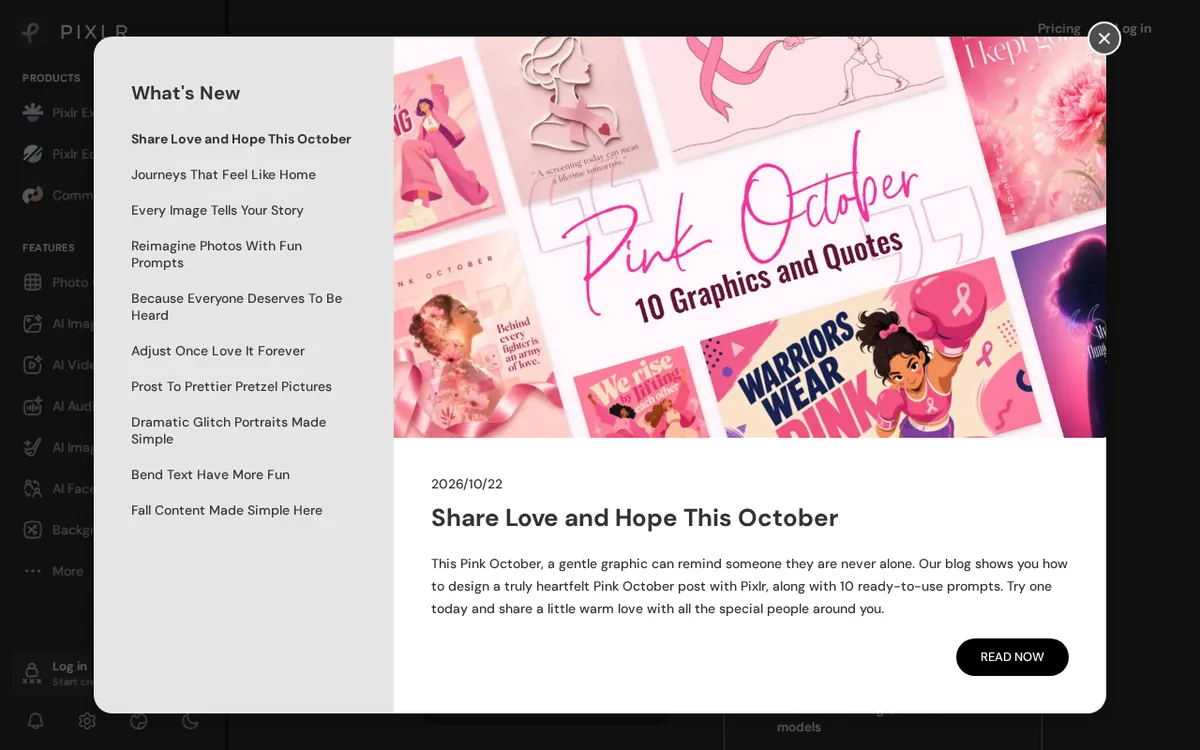The width and height of the screenshot is (1200, 750).
Task: Open Prost To Prettier Pretzel Pictures
Action: 231,387
